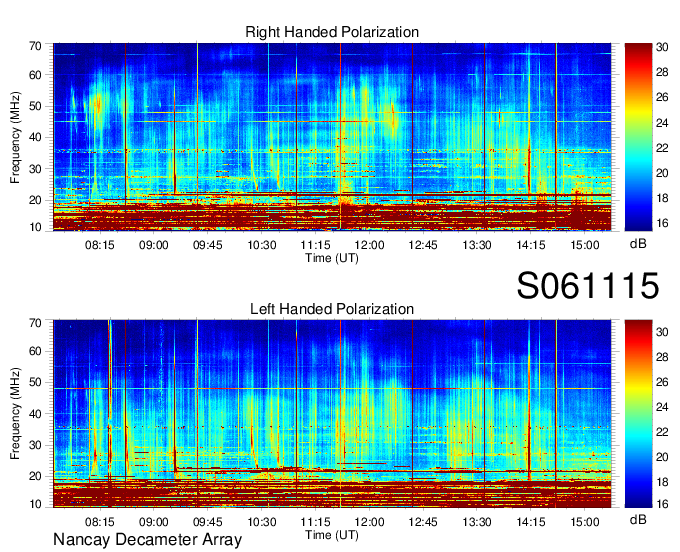
Task: Select Time (UT) label under Left Handed plot
Action: [x=332, y=535]
